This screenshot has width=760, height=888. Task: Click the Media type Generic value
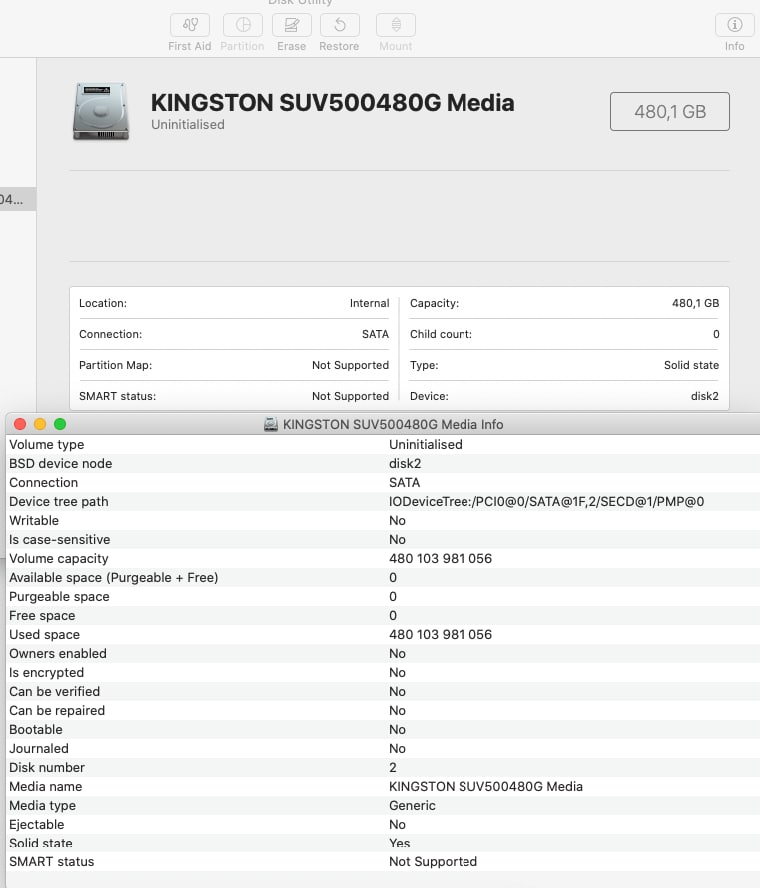pos(412,806)
